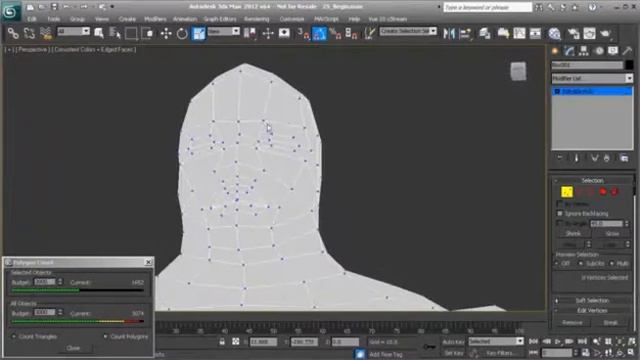Screen dimensions: 640x360
Task: Open the Rendering menu
Action: pyautogui.click(x=257, y=19)
